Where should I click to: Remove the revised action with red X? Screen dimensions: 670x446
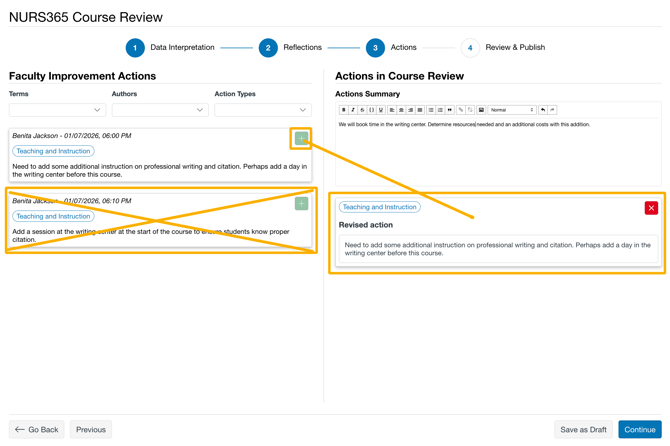click(x=651, y=208)
